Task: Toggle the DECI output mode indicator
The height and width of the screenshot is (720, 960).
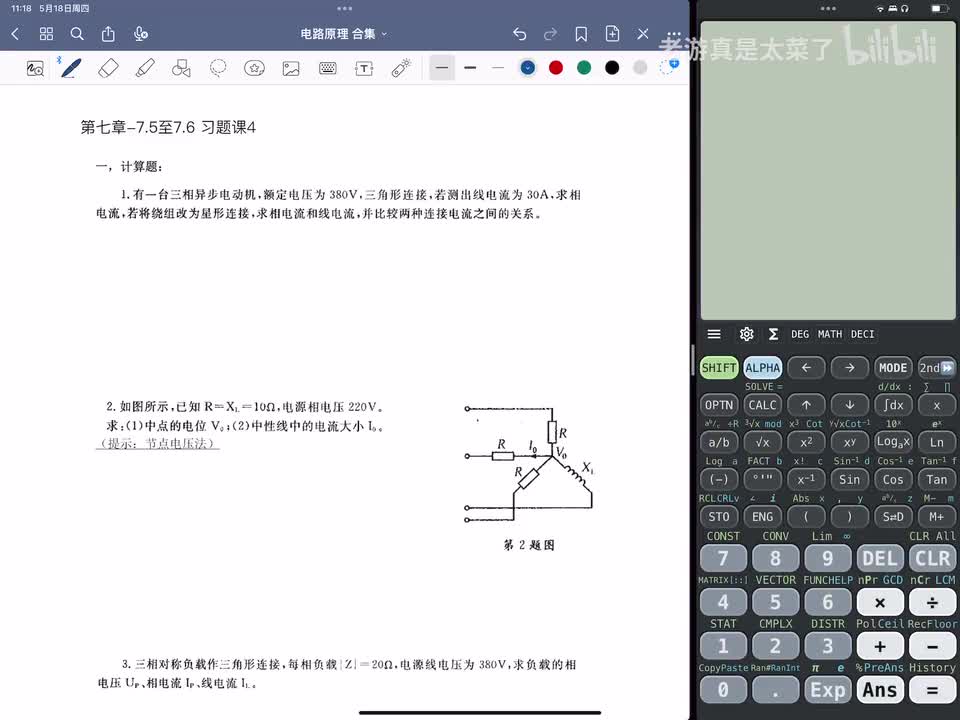Action: click(x=862, y=334)
